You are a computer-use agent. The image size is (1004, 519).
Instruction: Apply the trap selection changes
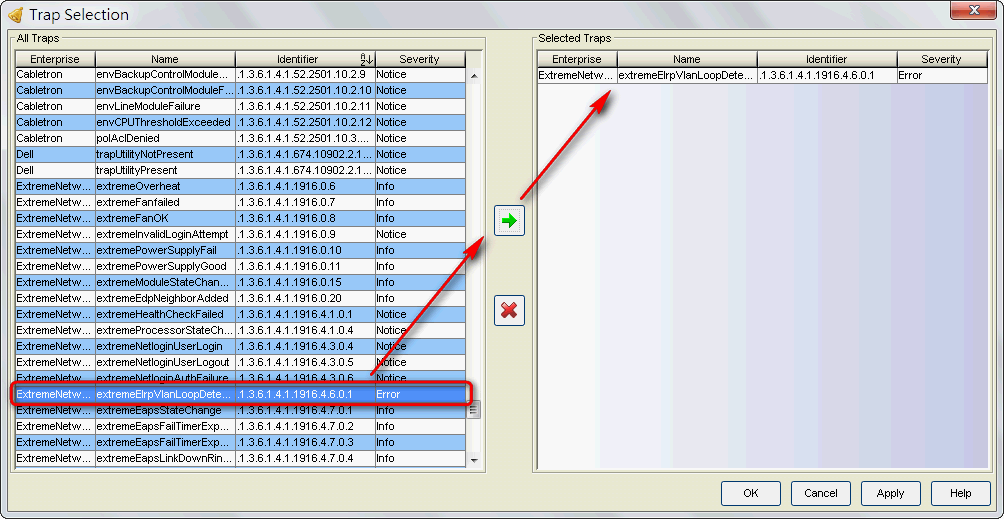point(890,493)
